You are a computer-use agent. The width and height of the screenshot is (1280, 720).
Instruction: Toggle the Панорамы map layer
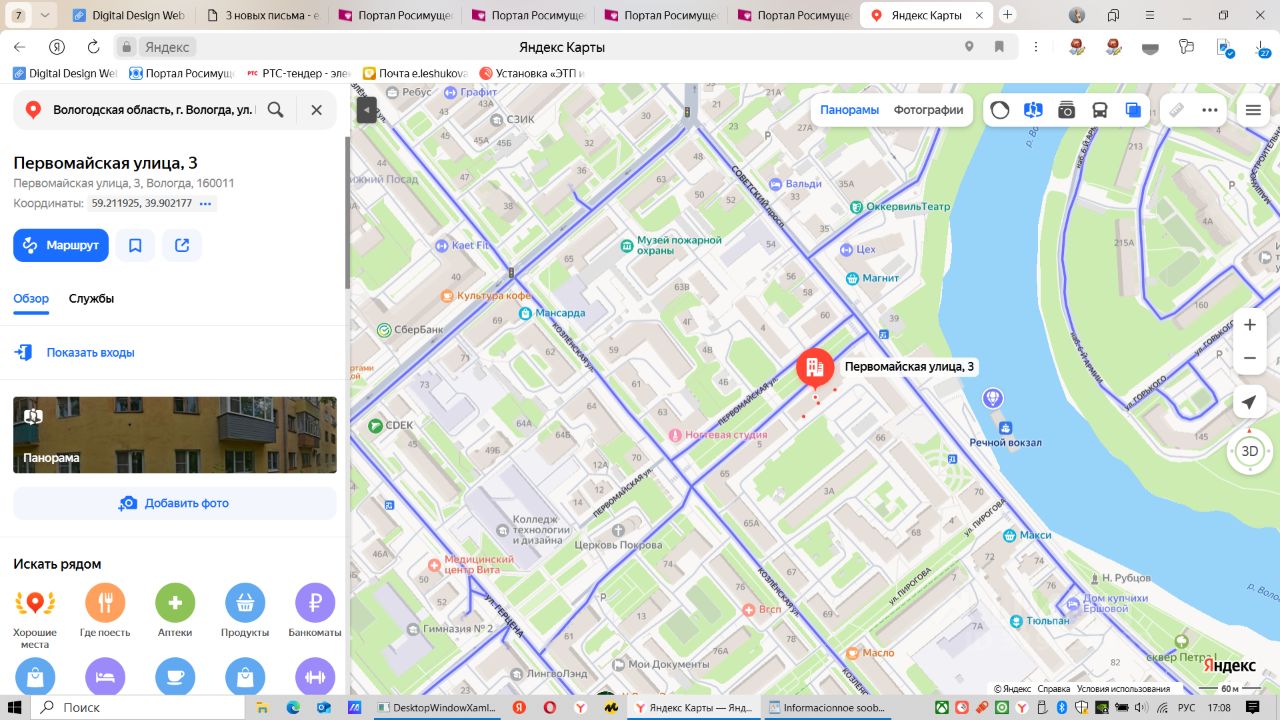pyautogui.click(x=850, y=110)
